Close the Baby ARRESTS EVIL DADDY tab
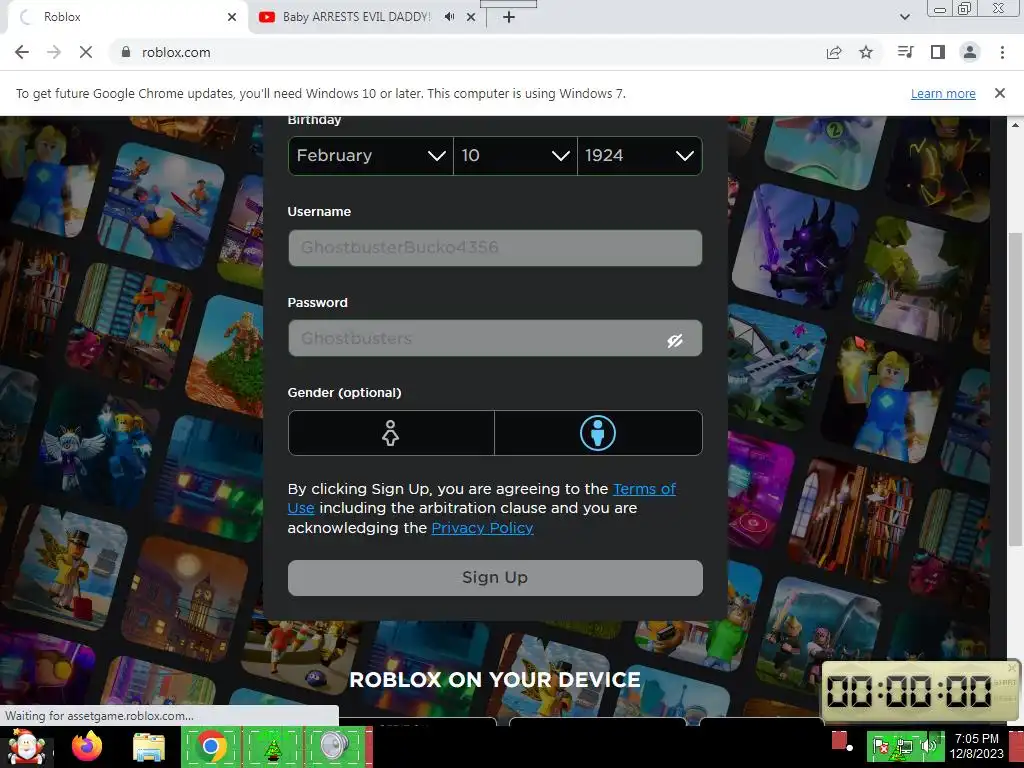 [x=471, y=17]
